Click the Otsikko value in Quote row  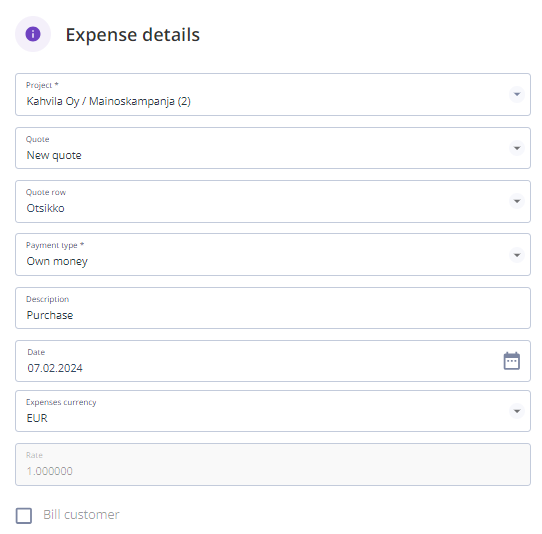pyautogui.click(x=45, y=208)
